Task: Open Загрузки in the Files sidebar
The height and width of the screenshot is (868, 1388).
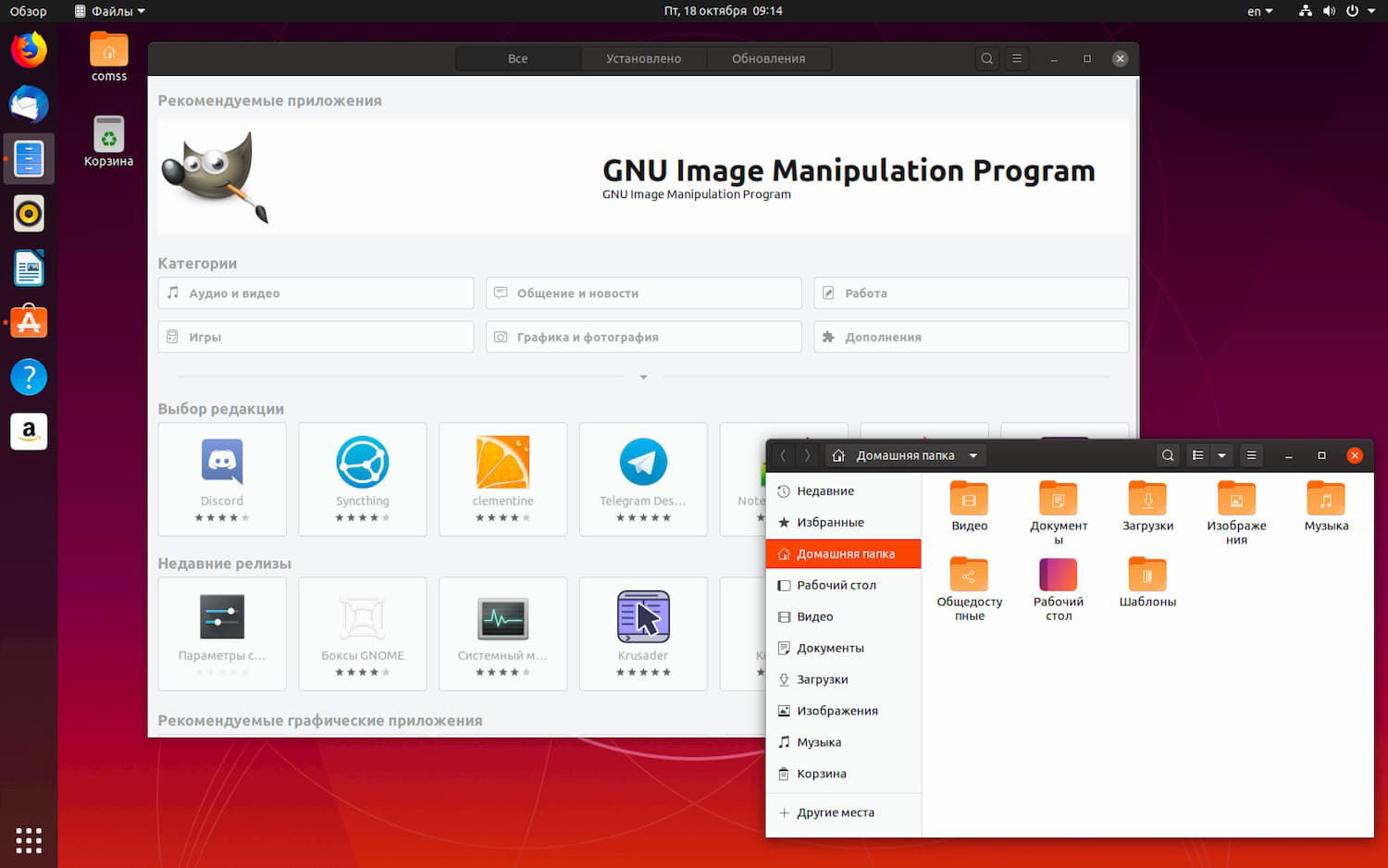Action: (844, 679)
